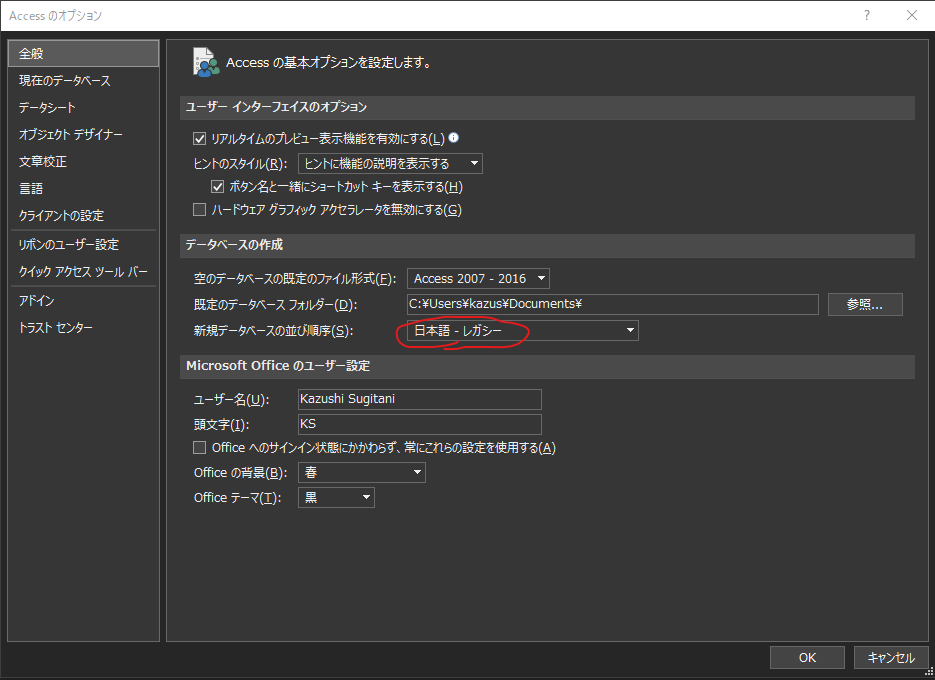Open the ヒントのスタイル dropdown
935x680 pixels.
click(391, 163)
